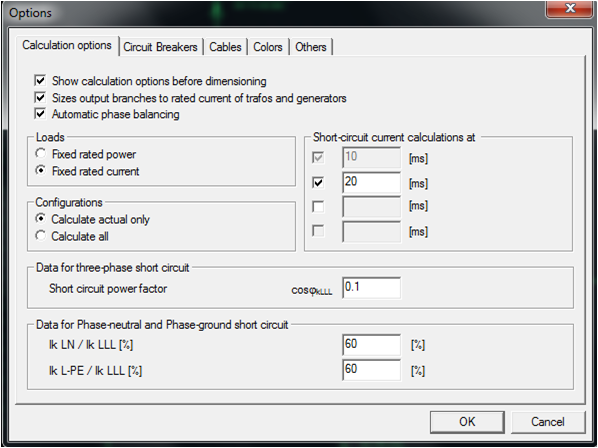Focus the short circuit power factor field
598x448 pixels.
click(371, 287)
